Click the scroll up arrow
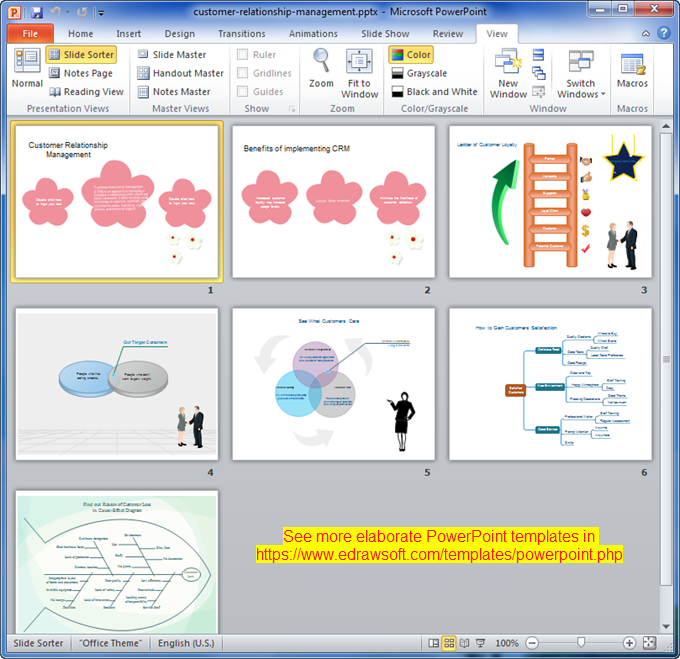The width and height of the screenshot is (680, 659). 666,126
